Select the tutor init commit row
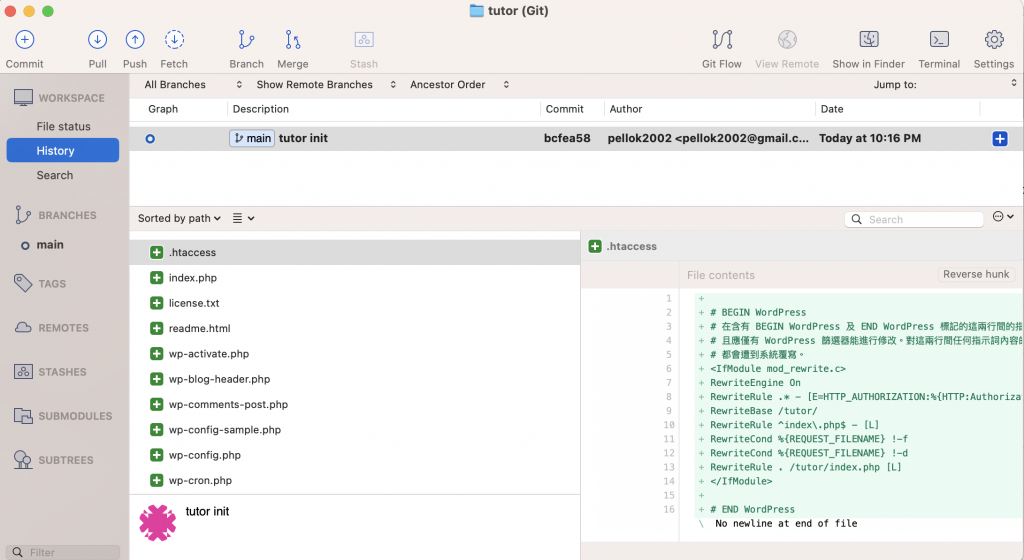Image resolution: width=1024 pixels, height=560 pixels. (x=576, y=138)
